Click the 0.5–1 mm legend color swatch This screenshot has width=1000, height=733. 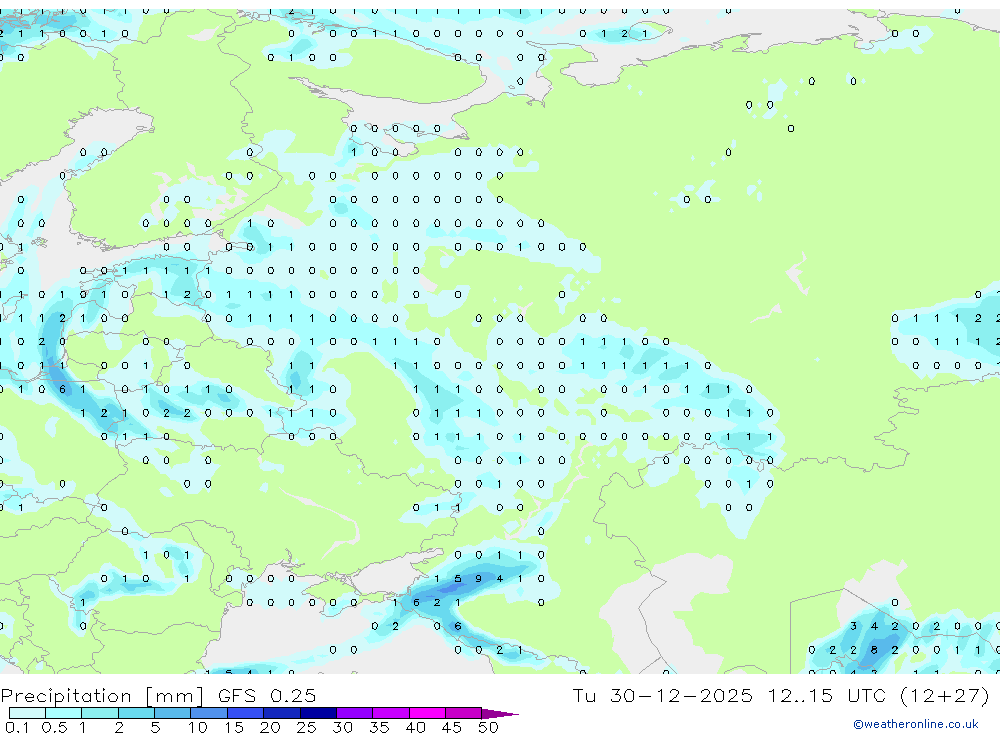tap(64, 713)
